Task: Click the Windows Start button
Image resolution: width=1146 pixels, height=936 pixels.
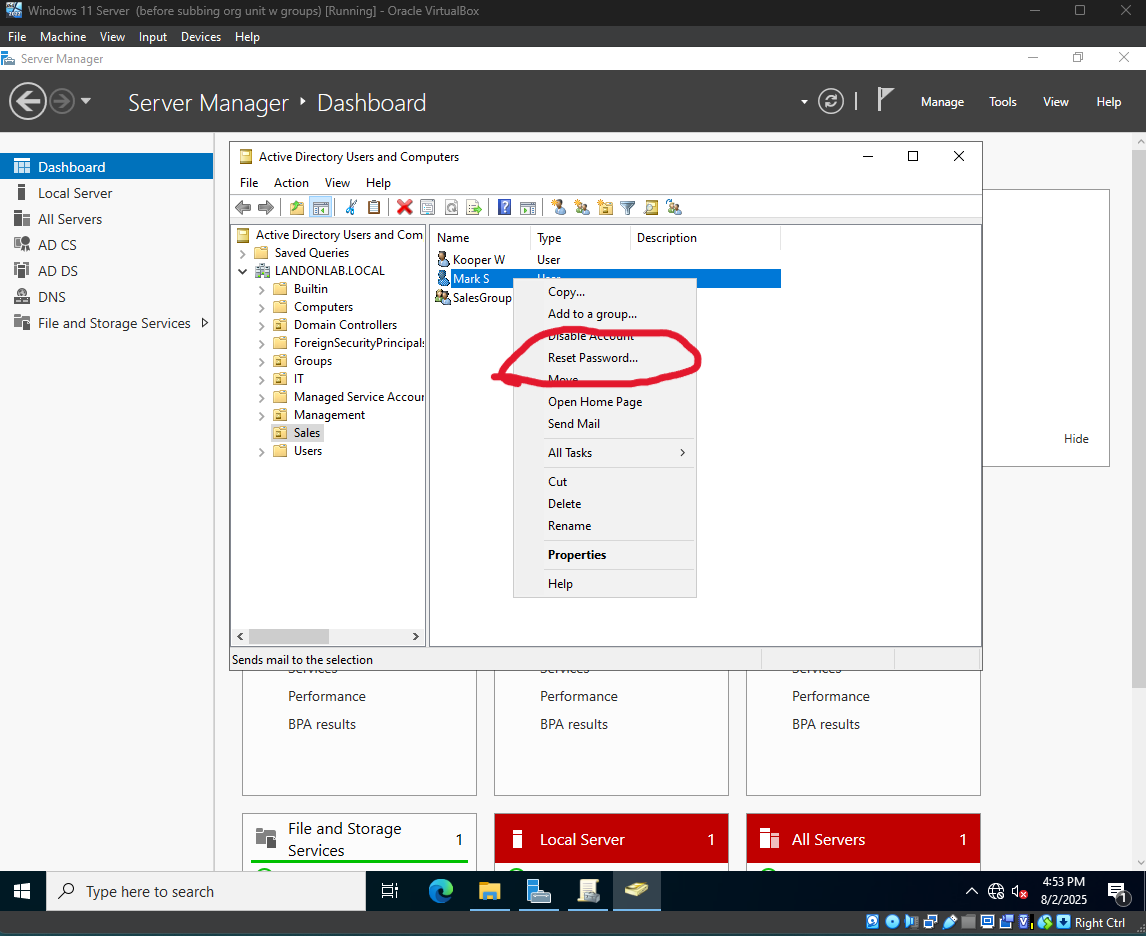Action: tap(22, 891)
